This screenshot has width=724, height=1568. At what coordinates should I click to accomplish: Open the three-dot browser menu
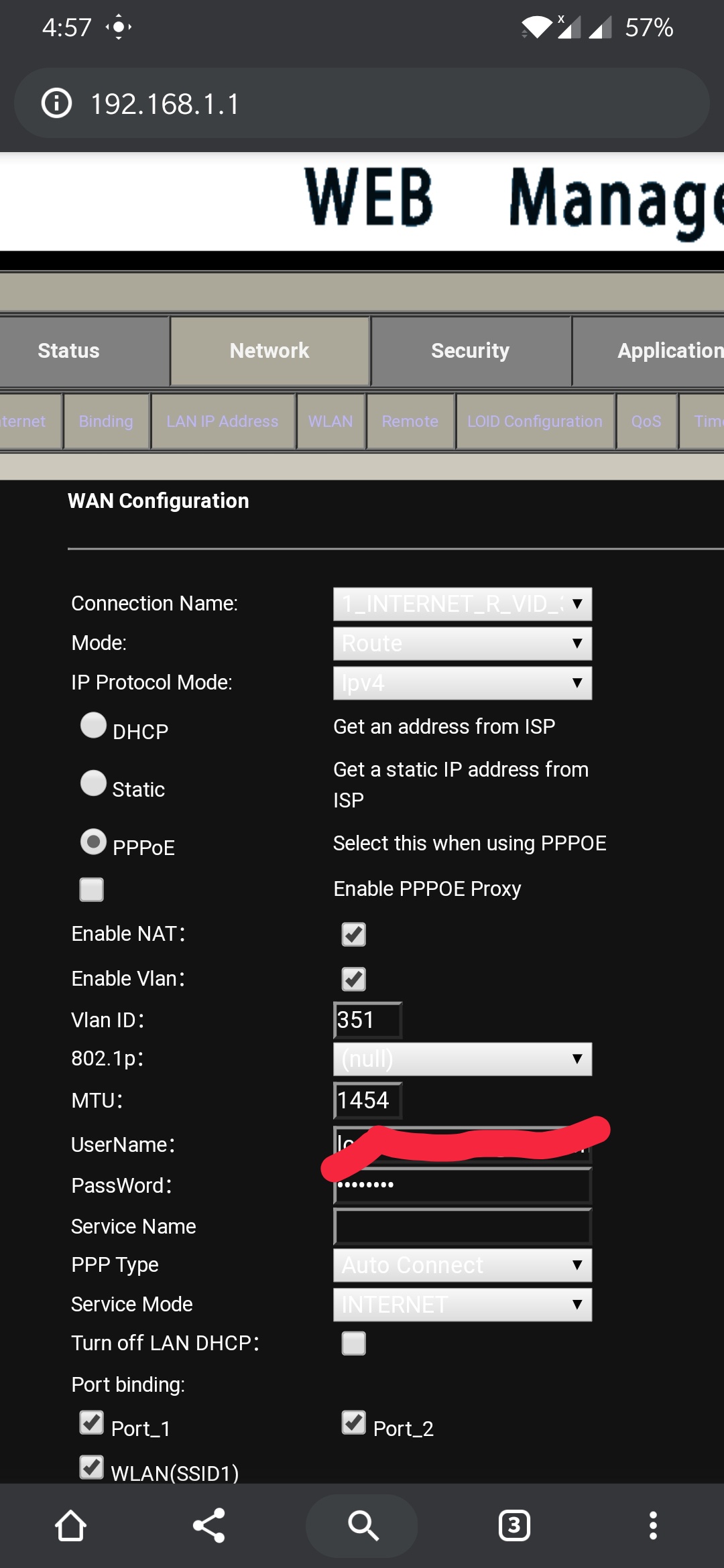(652, 1526)
